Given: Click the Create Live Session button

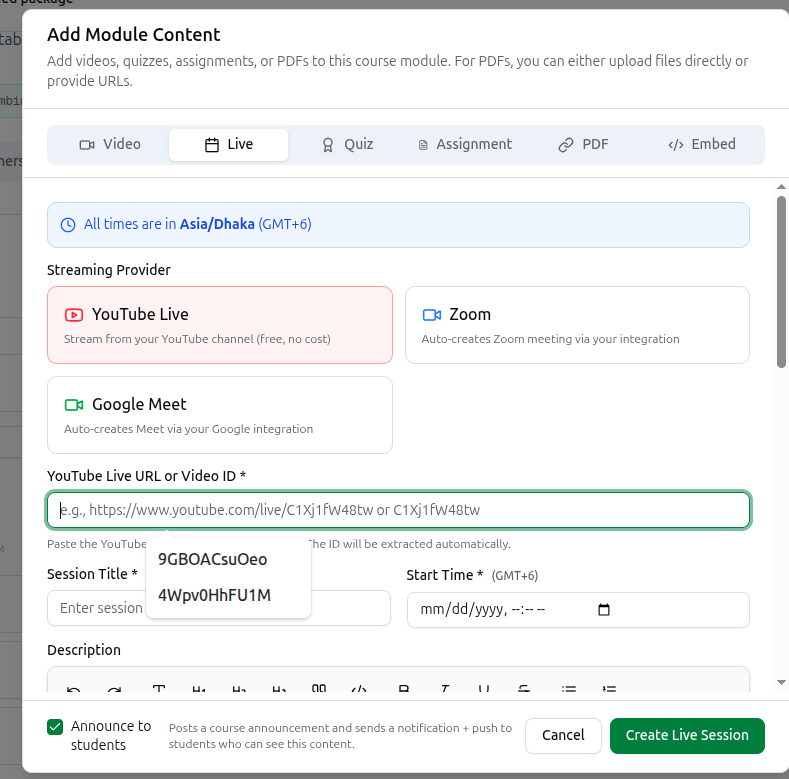Looking at the screenshot, I should click(687, 735).
